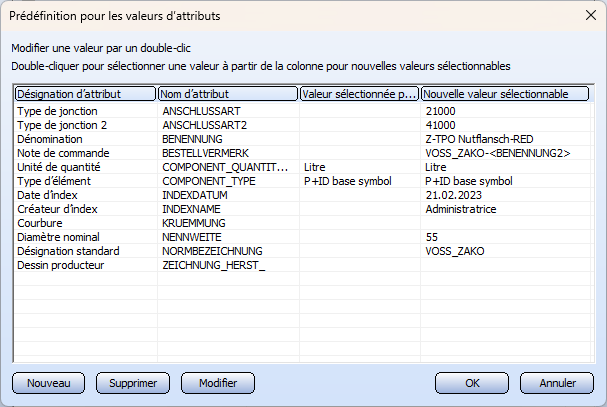The image size is (607, 407).
Task: Select the Unité de quantité row
Action: tap(302, 167)
